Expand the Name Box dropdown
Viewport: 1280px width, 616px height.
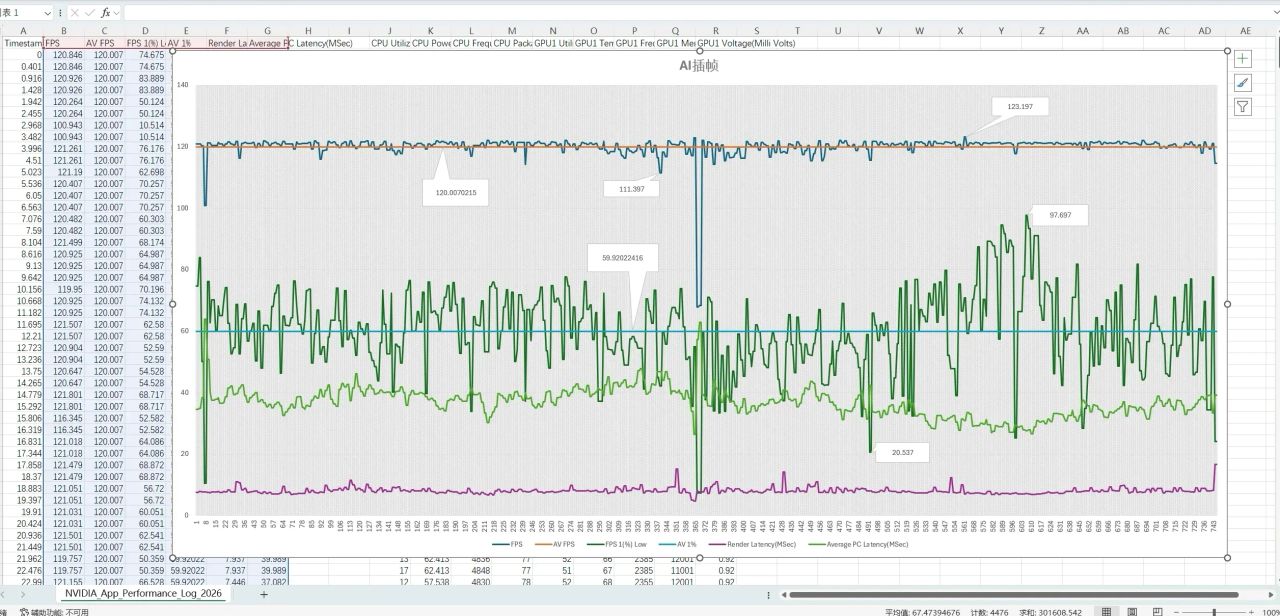[x=48, y=13]
